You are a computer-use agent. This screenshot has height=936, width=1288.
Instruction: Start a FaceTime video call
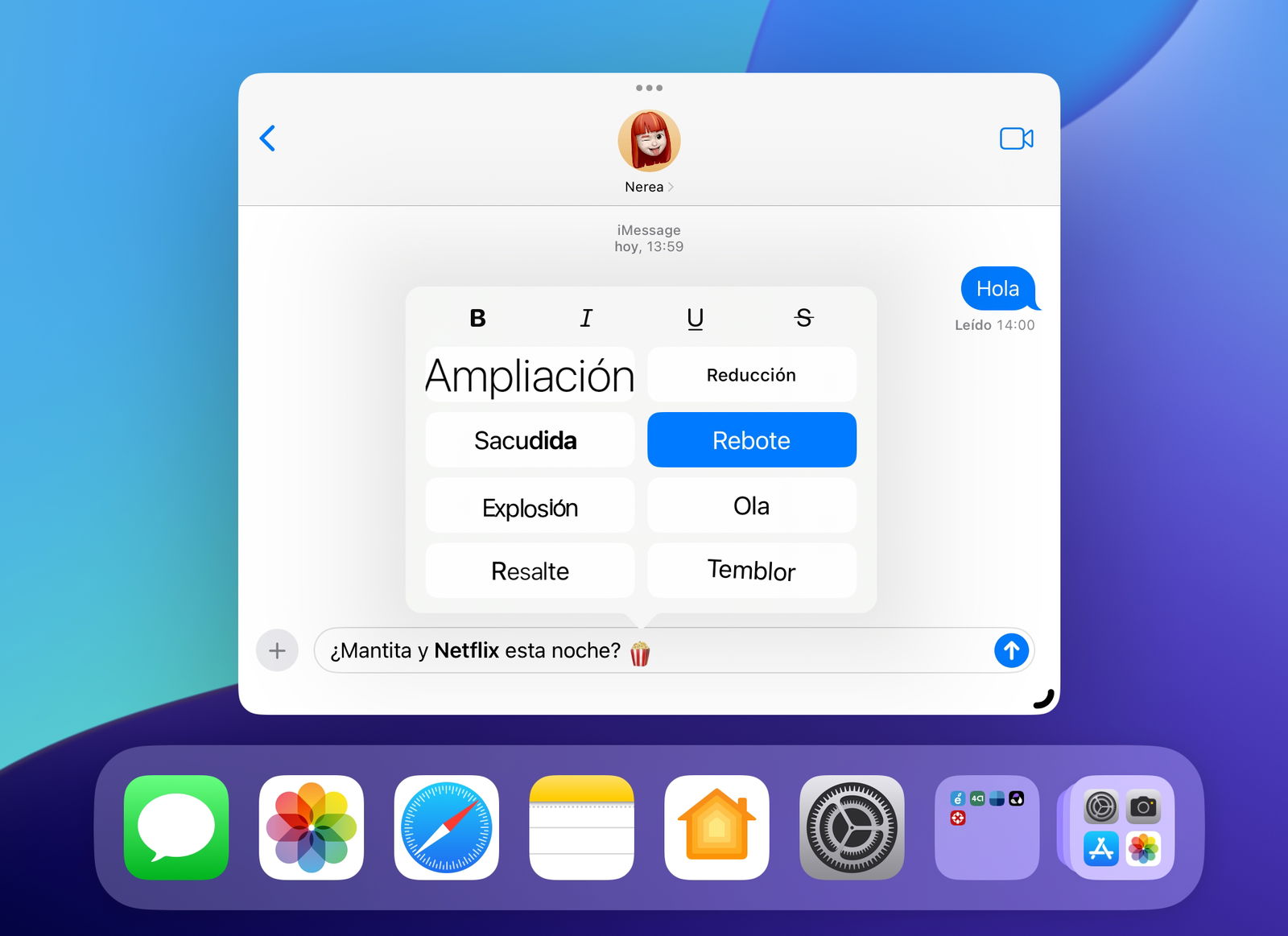coord(1016,138)
